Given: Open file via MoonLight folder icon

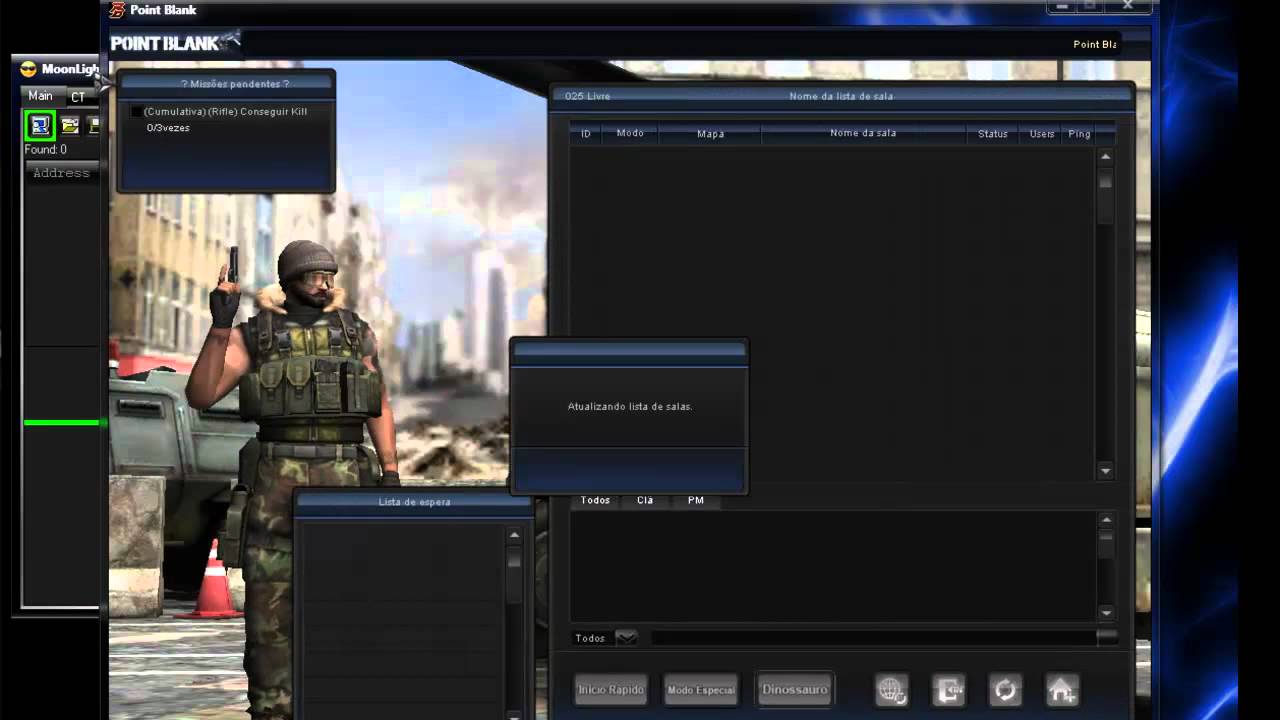Looking at the screenshot, I should tap(70, 125).
